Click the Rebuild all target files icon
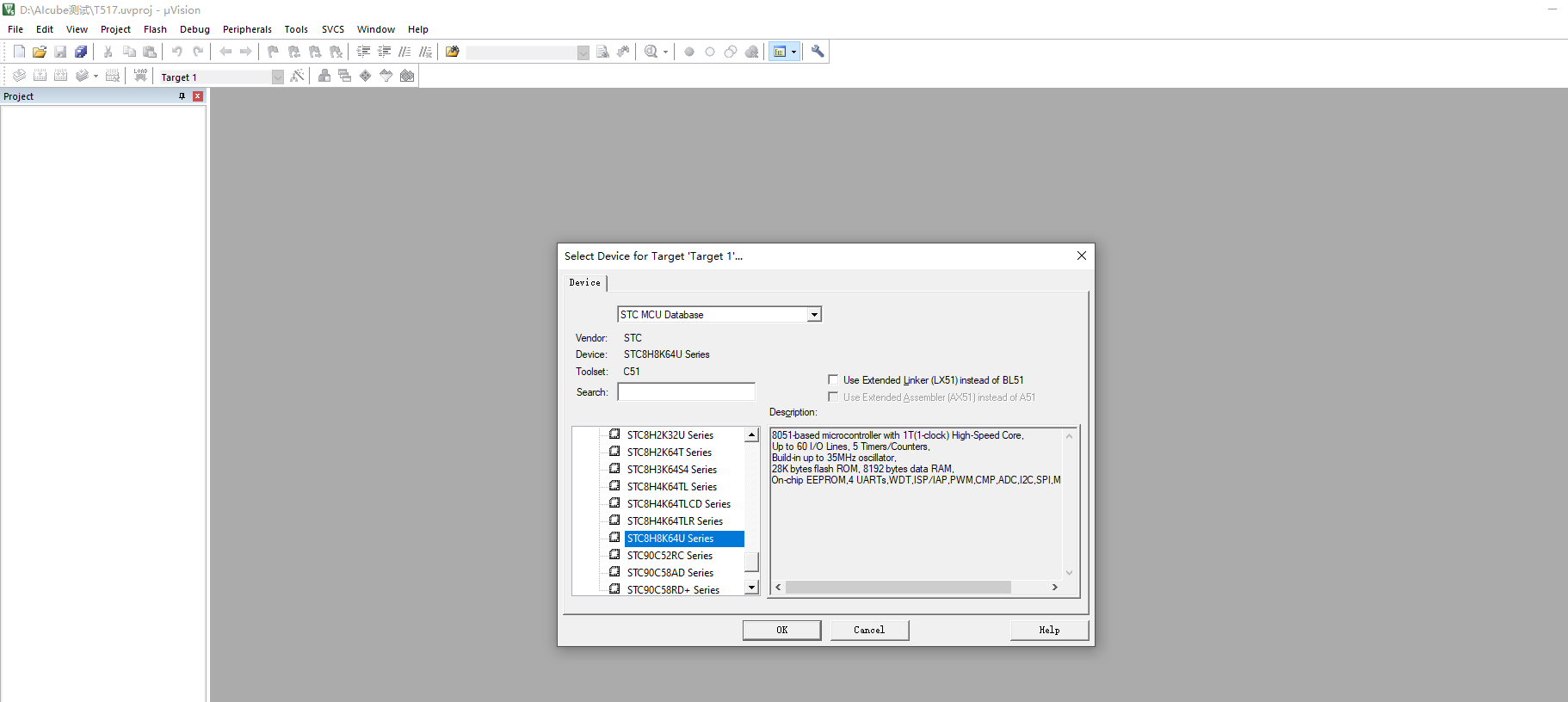This screenshot has height=702, width=1568. point(60,76)
